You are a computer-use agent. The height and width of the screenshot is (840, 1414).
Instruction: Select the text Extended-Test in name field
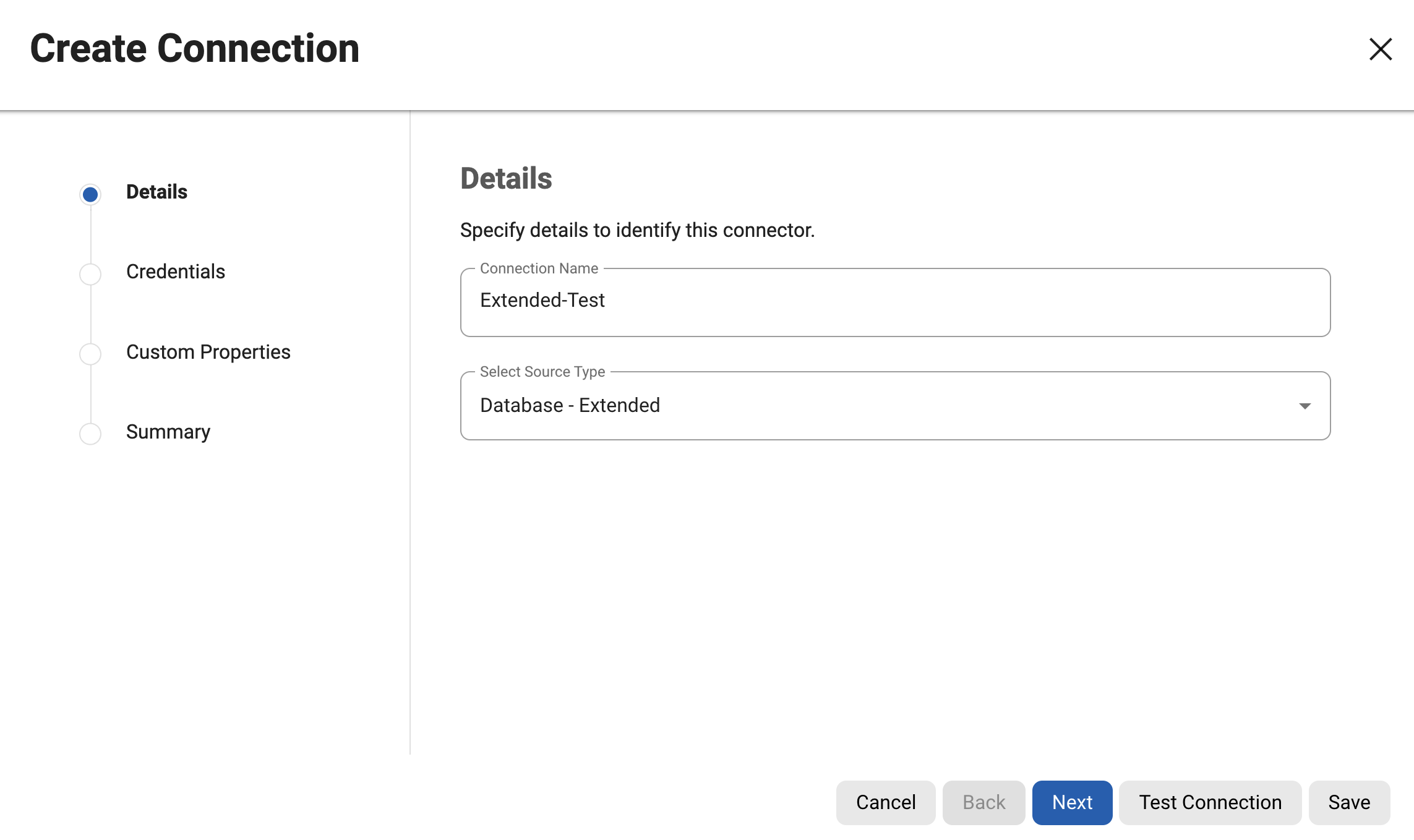542,301
